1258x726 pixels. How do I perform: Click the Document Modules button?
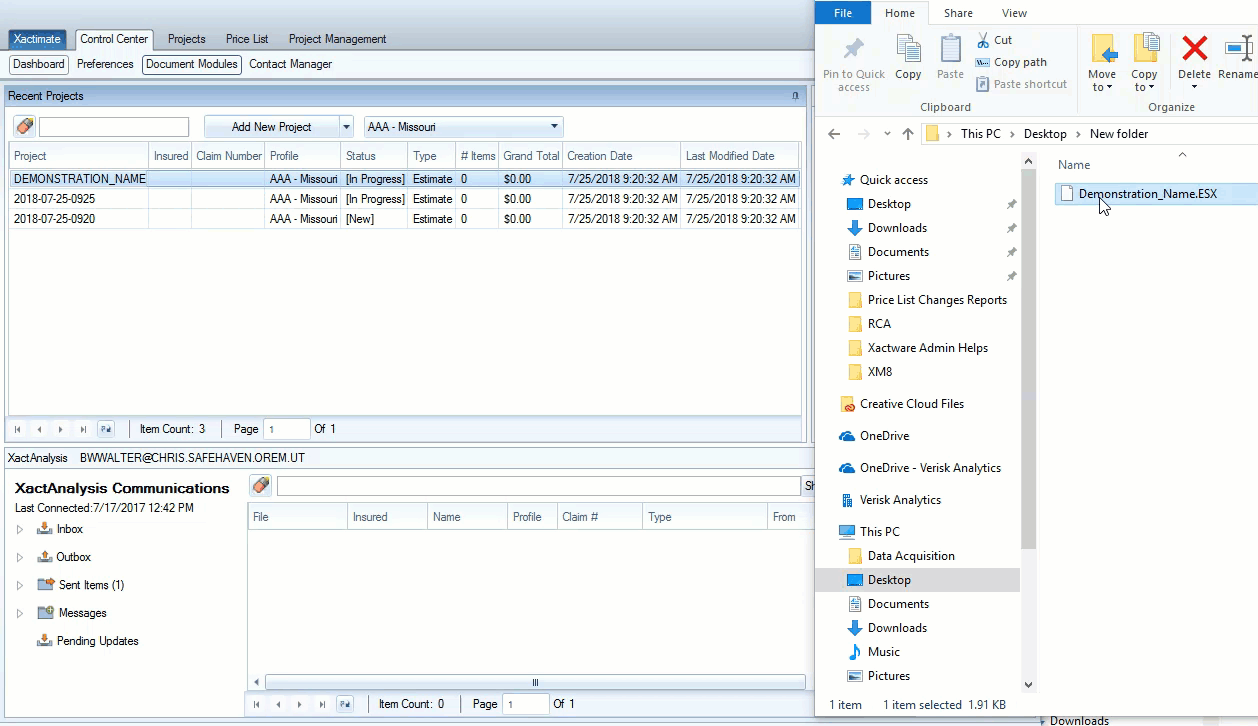click(191, 64)
